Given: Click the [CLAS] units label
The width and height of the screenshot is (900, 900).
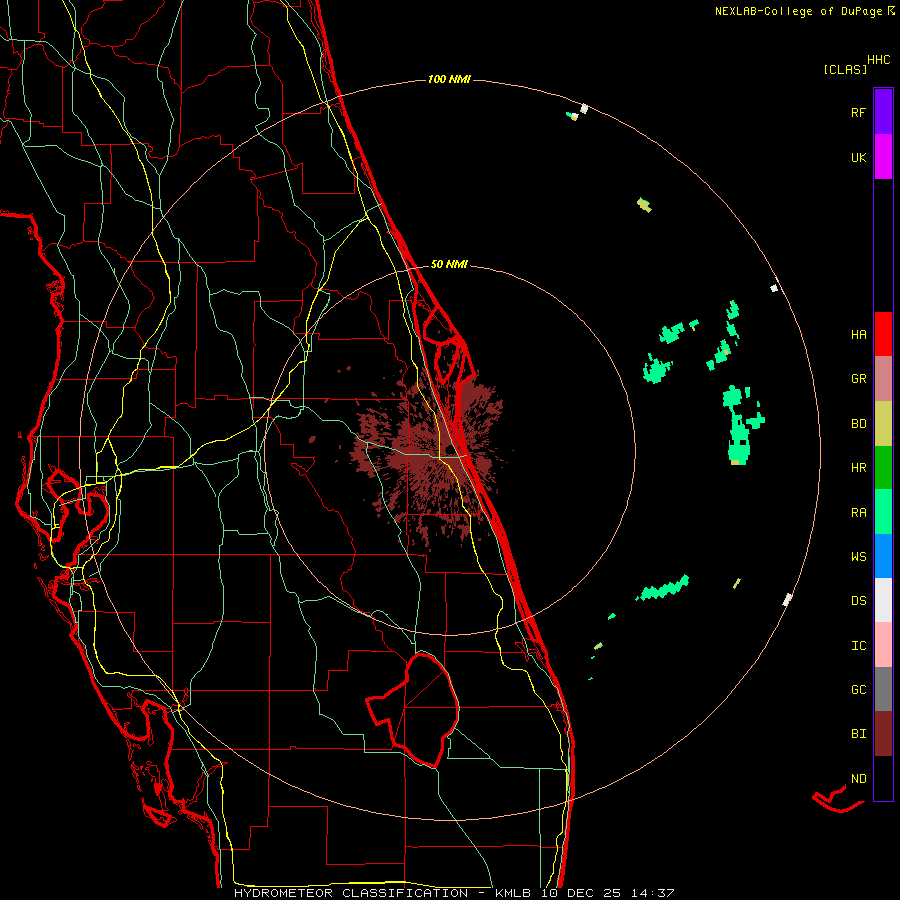Looking at the screenshot, I should pyautogui.click(x=845, y=69).
